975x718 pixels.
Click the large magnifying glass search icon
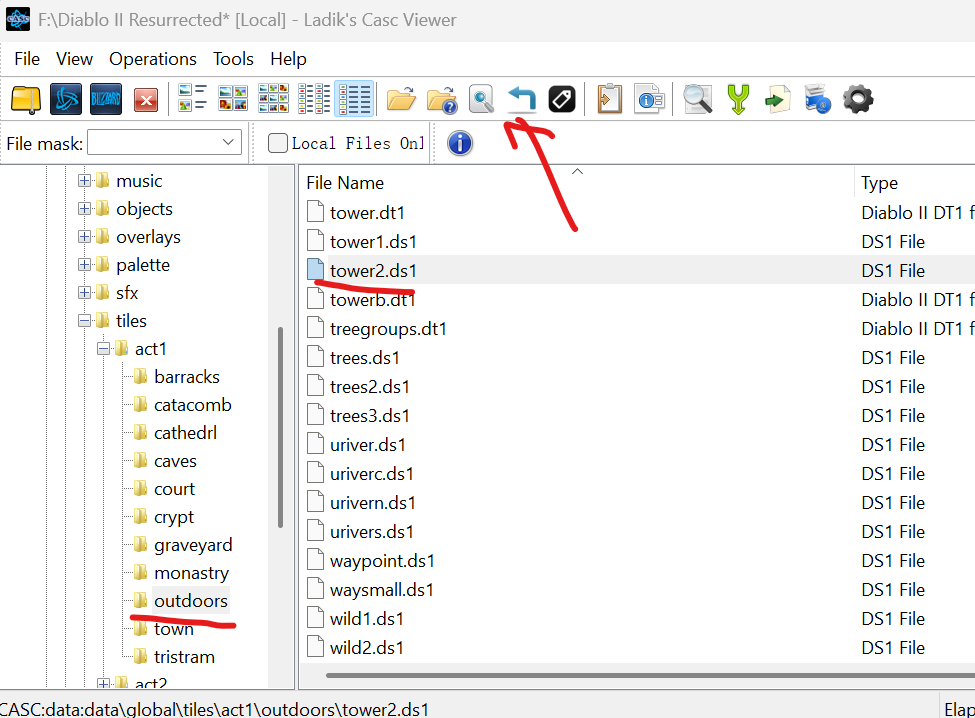(698, 99)
